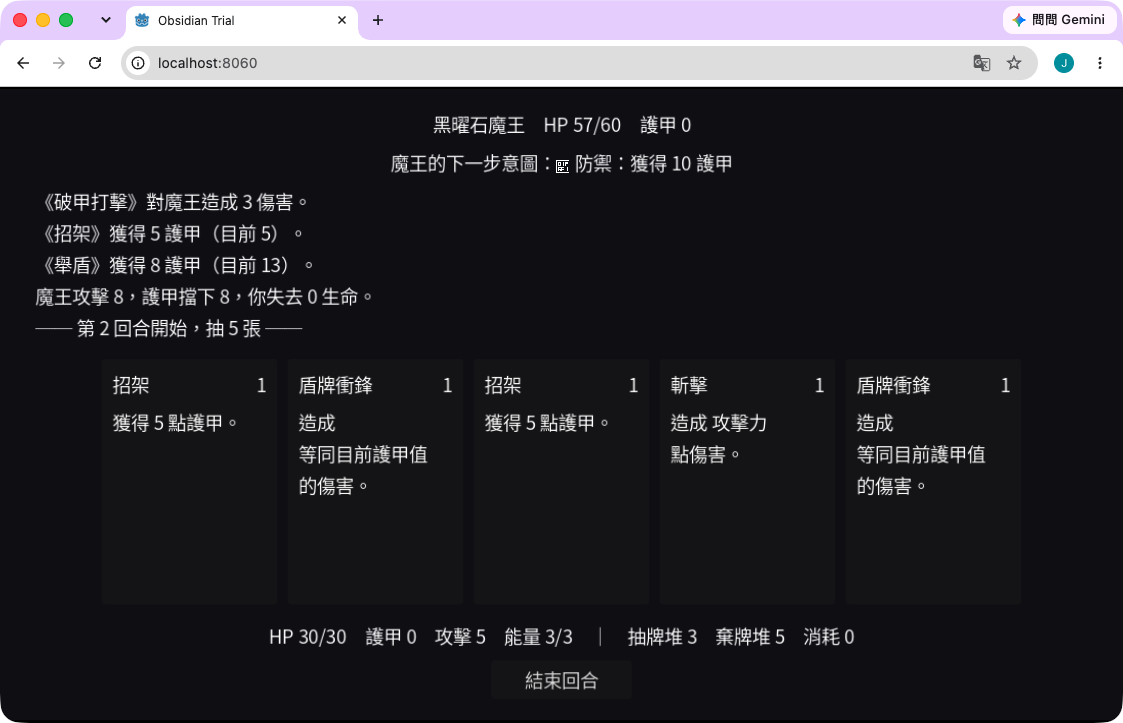Expand the tab search chevron
Viewport: 1123px width, 723px height.
click(106, 20)
